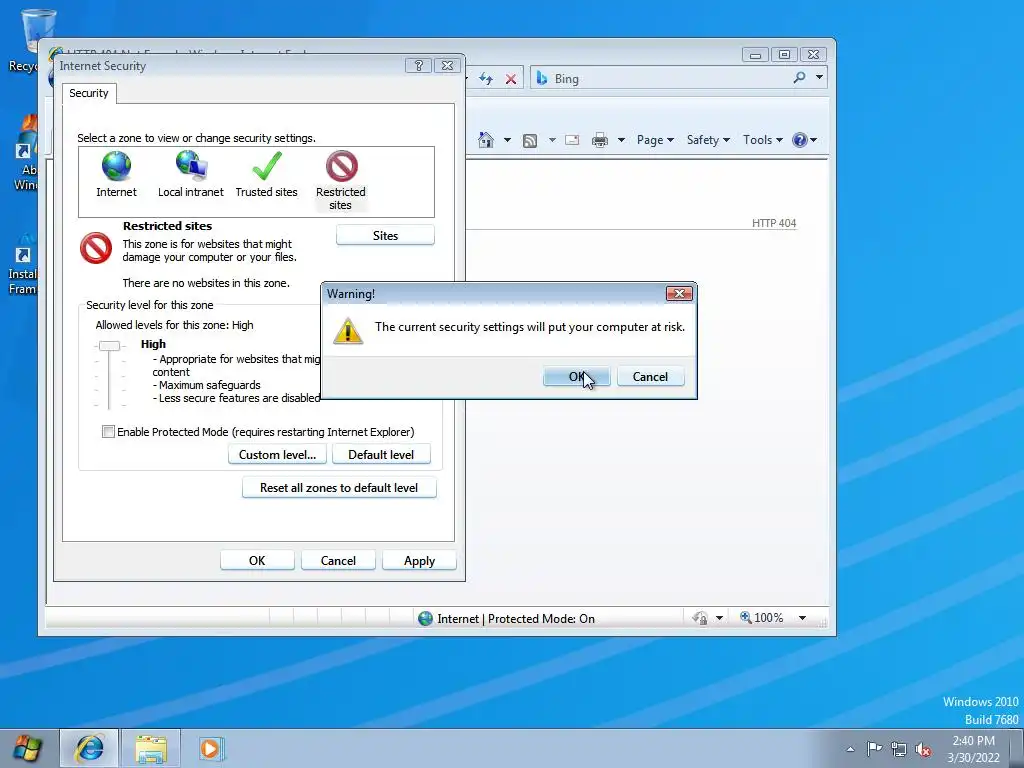The width and height of the screenshot is (1024, 768).
Task: Show hidden tray icons arrow
Action: point(850,749)
